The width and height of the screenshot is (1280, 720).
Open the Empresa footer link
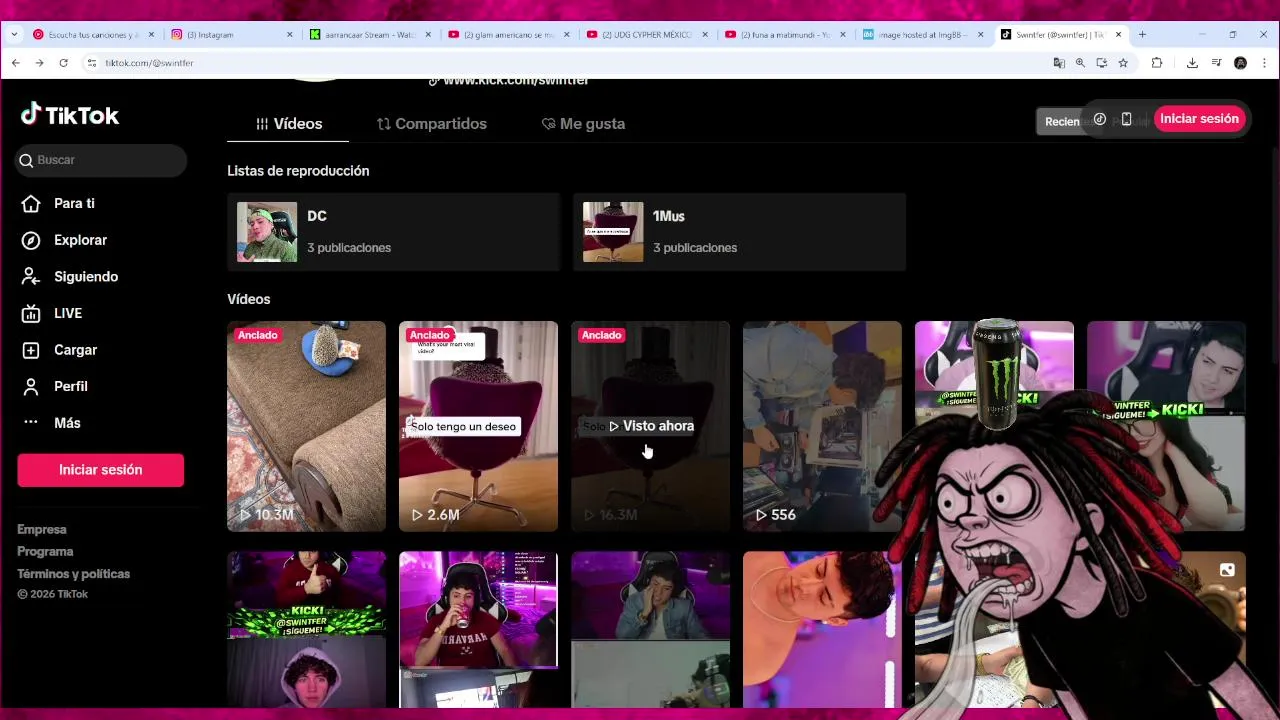click(x=42, y=530)
